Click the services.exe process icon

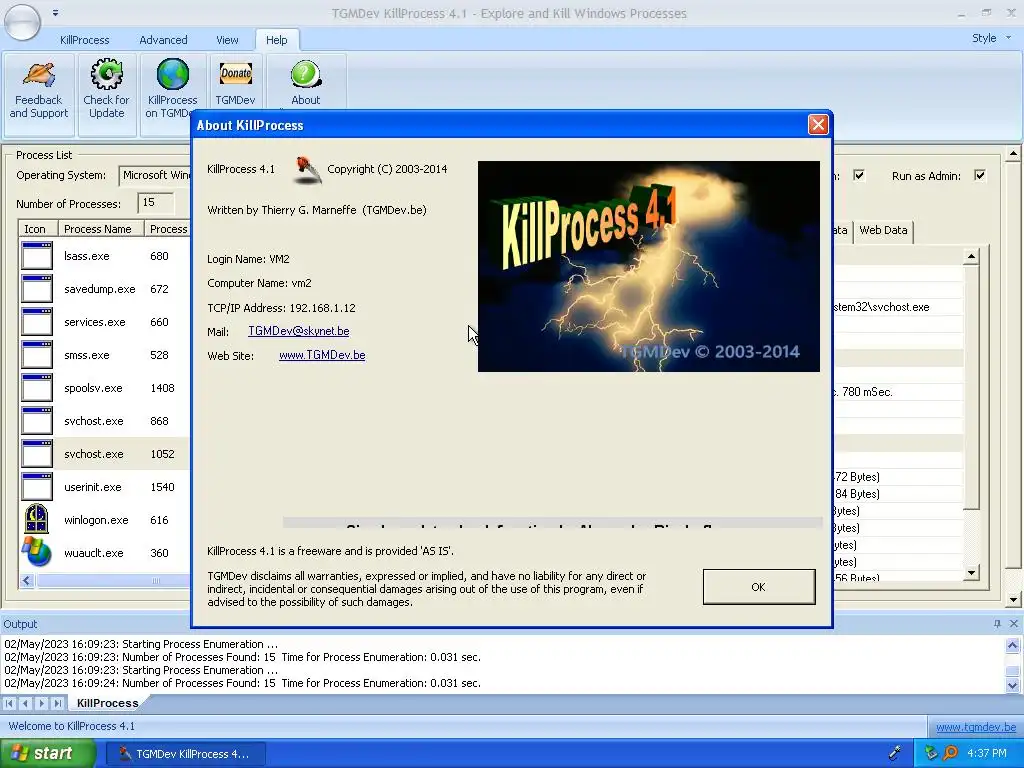point(37,322)
